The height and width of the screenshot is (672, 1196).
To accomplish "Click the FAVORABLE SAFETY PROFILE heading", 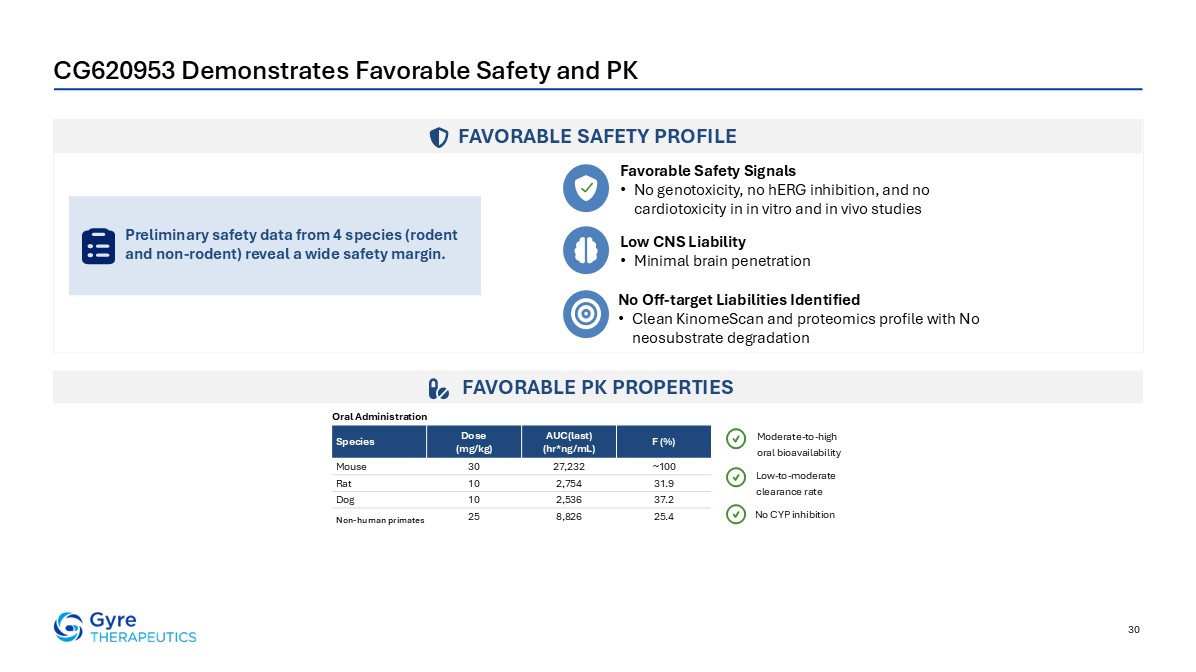I will click(x=597, y=137).
